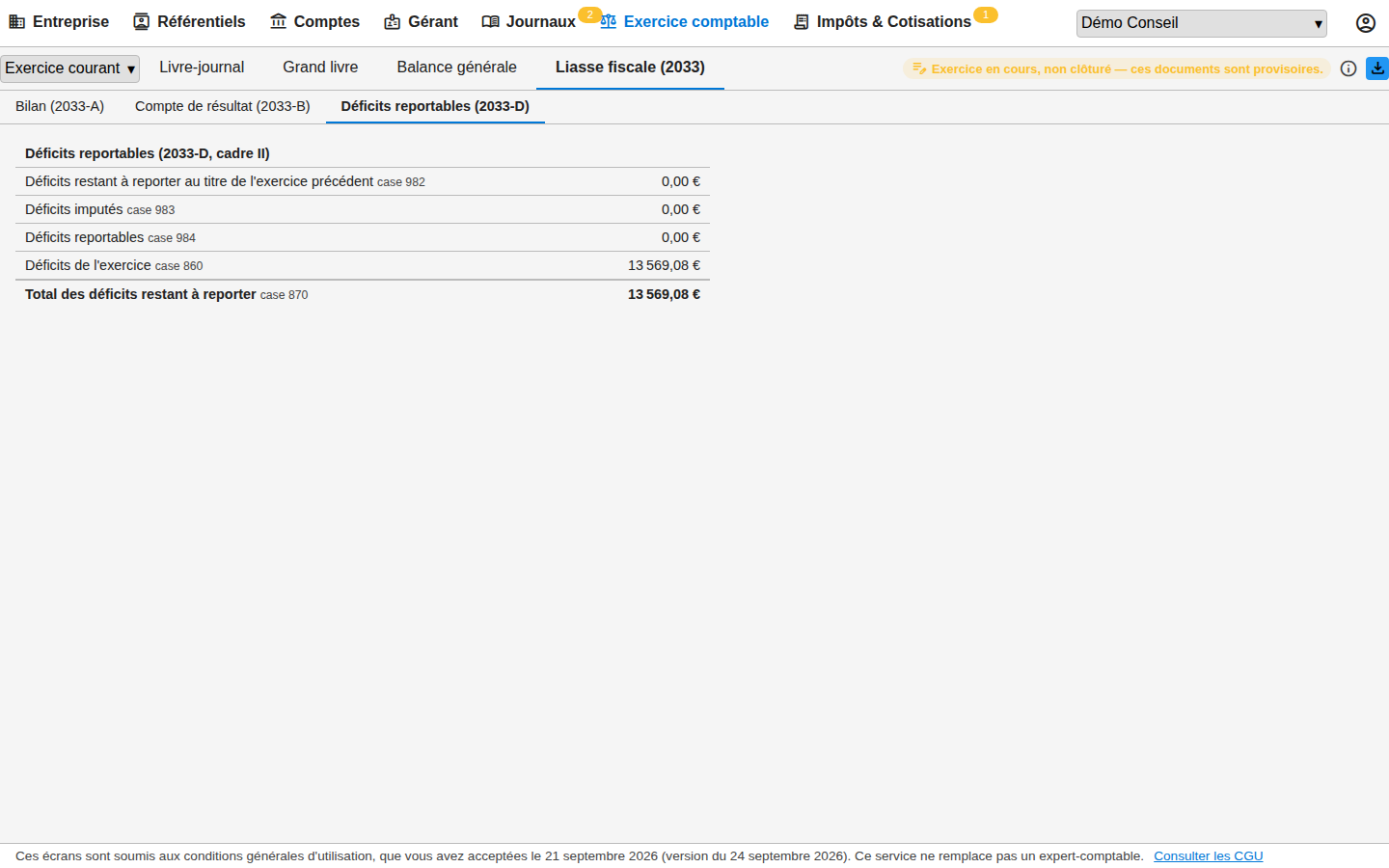Screen dimensions: 1389x868
Task: Click the 'Déficits reportables' case 984 row
Action: tap(363, 237)
